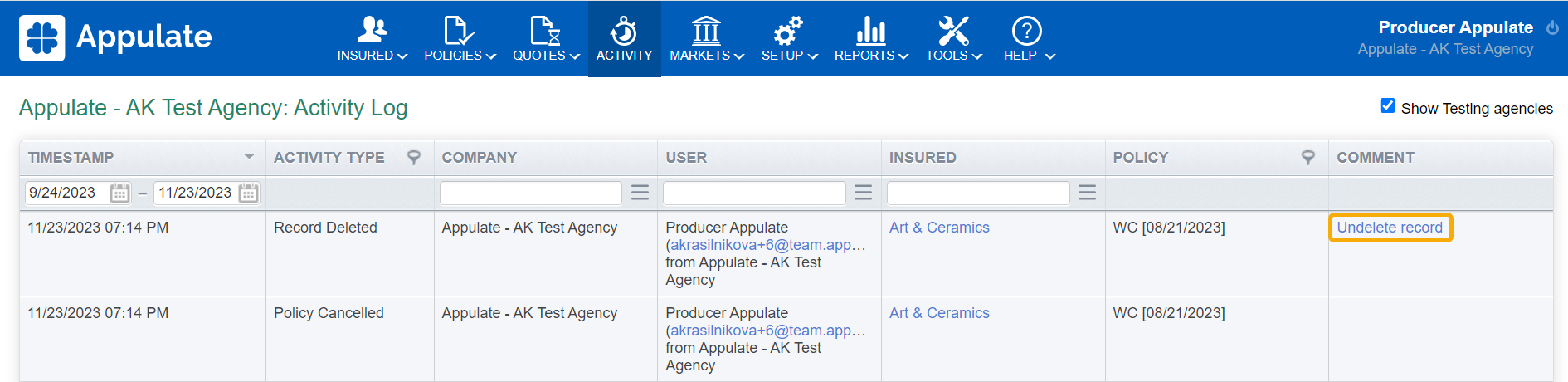Viewport: 1568px width, 382px height.
Task: Open Art & Ceramics in Record Deleted row
Action: click(939, 228)
